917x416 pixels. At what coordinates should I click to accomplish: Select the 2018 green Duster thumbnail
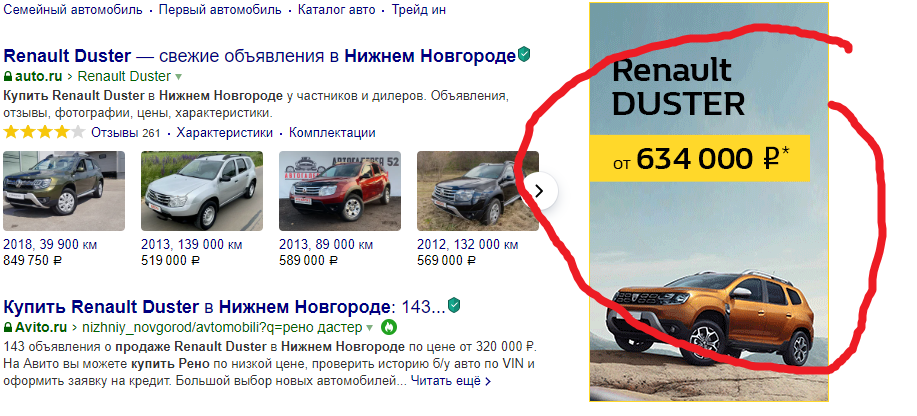coord(64,191)
